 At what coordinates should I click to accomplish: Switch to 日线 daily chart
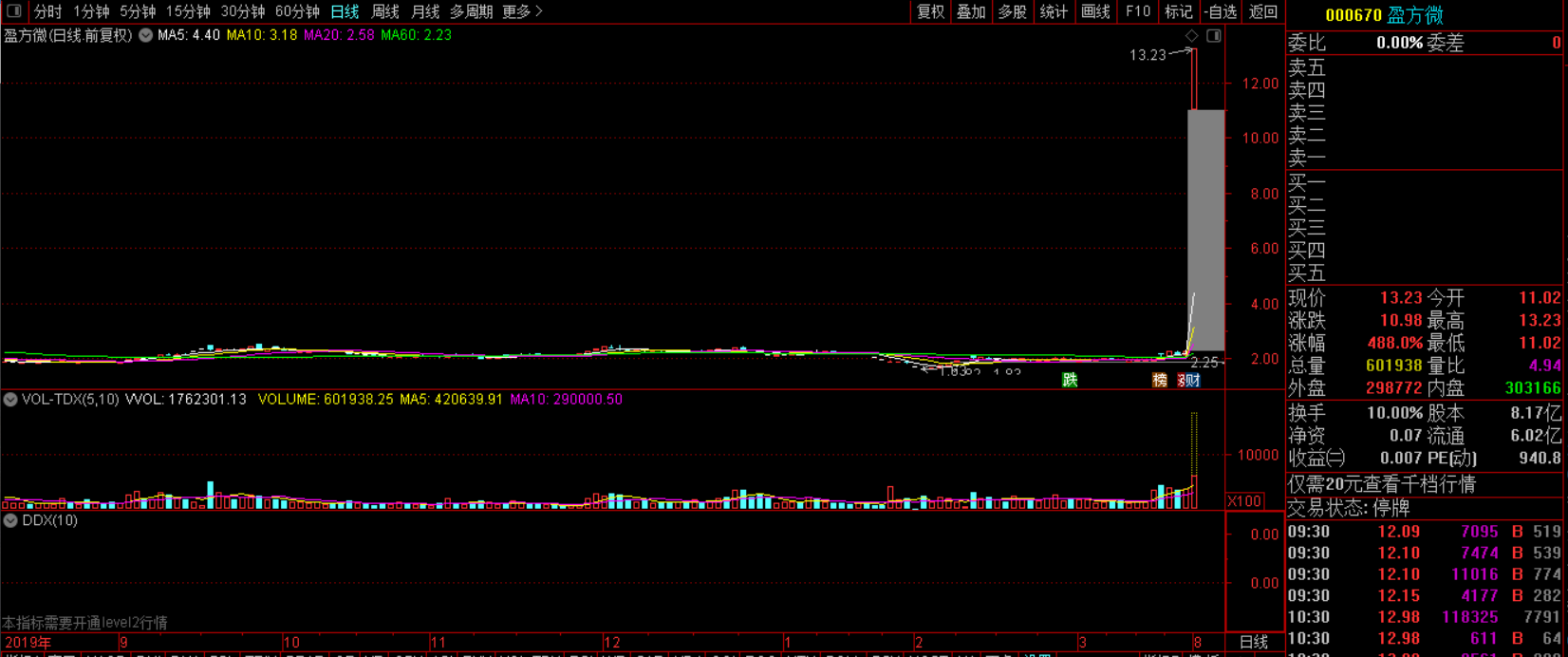(345, 12)
